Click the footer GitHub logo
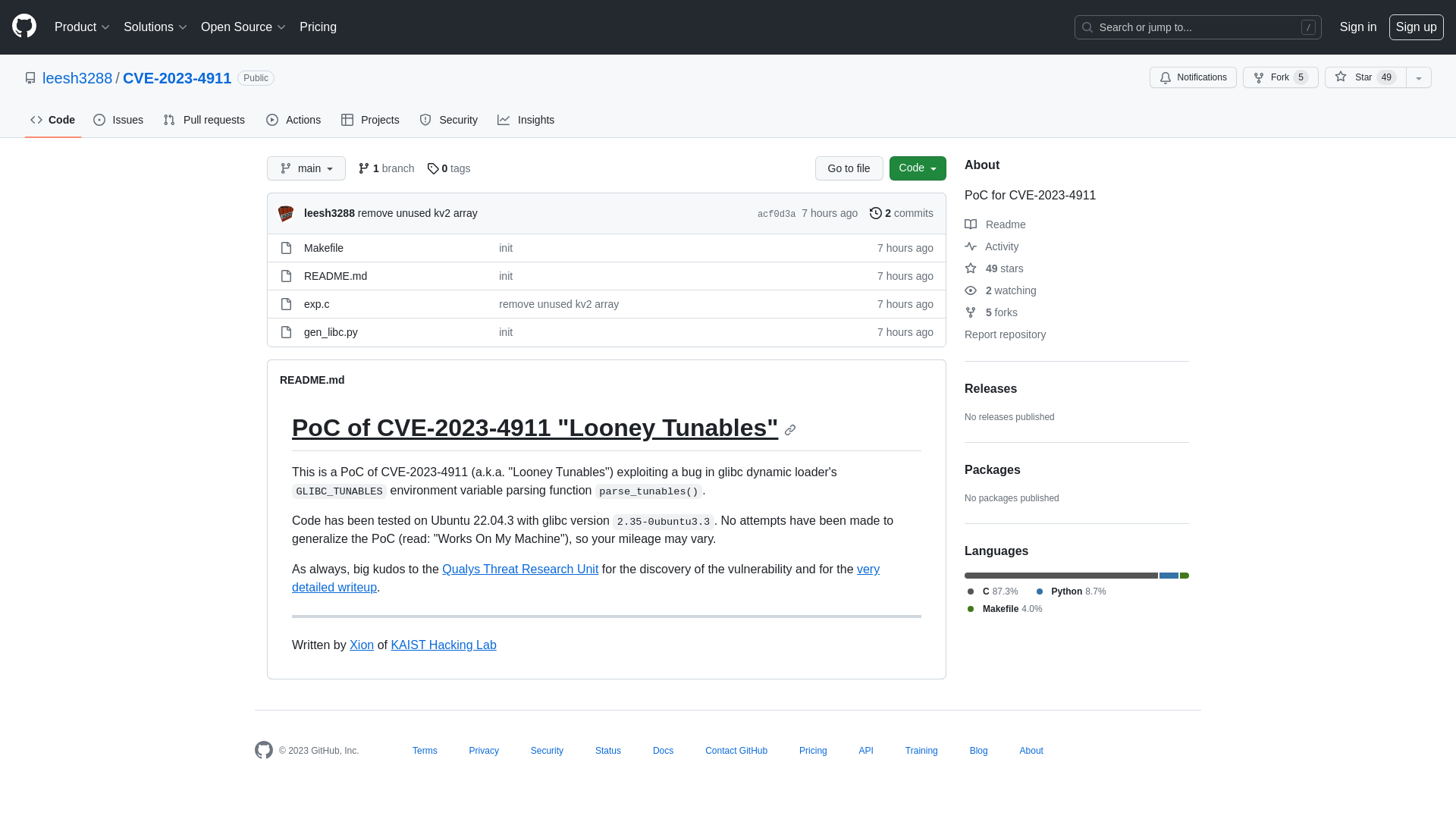This screenshot has width=1456, height=819. [264, 750]
